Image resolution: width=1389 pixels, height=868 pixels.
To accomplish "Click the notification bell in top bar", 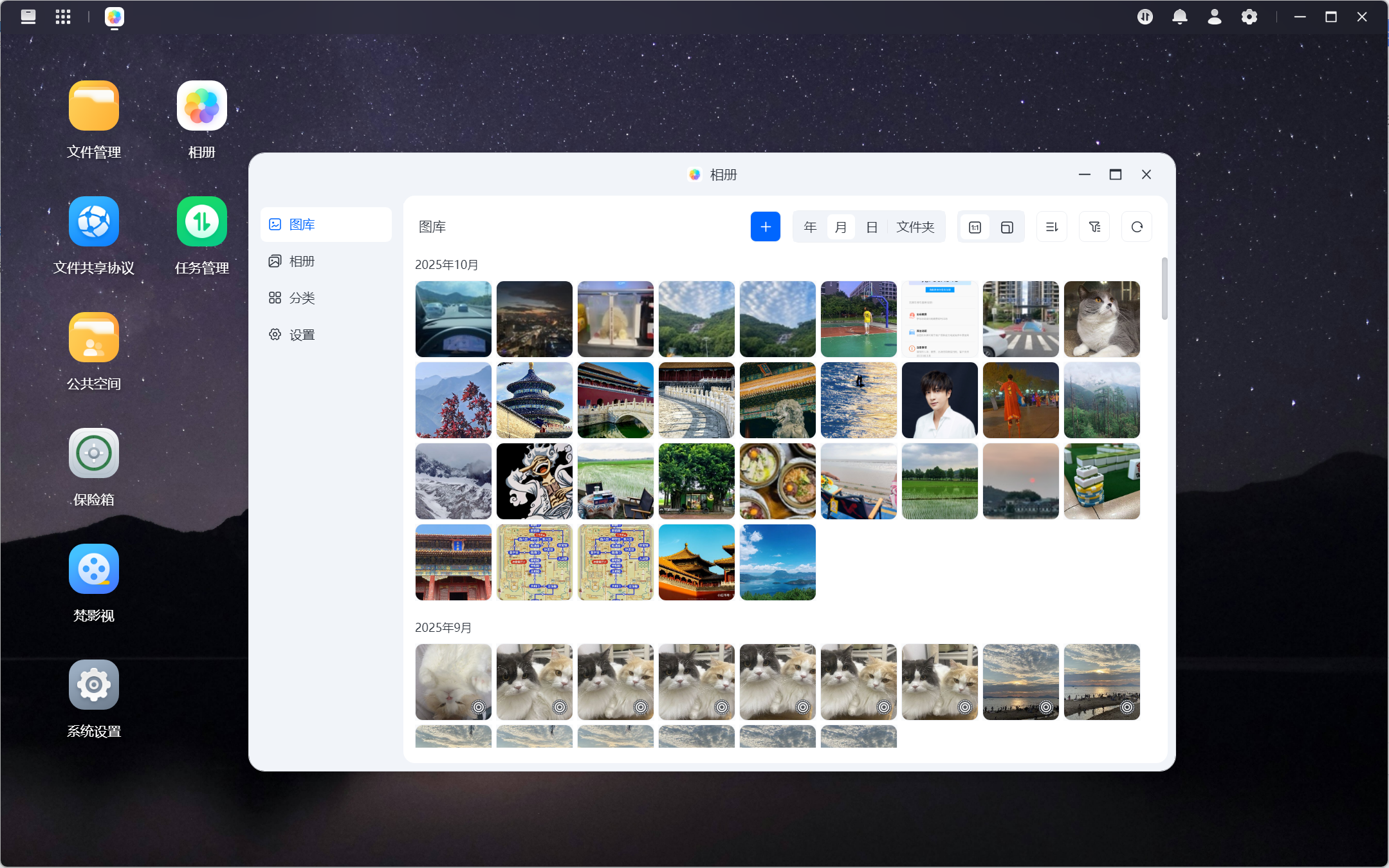I will pos(1179,17).
